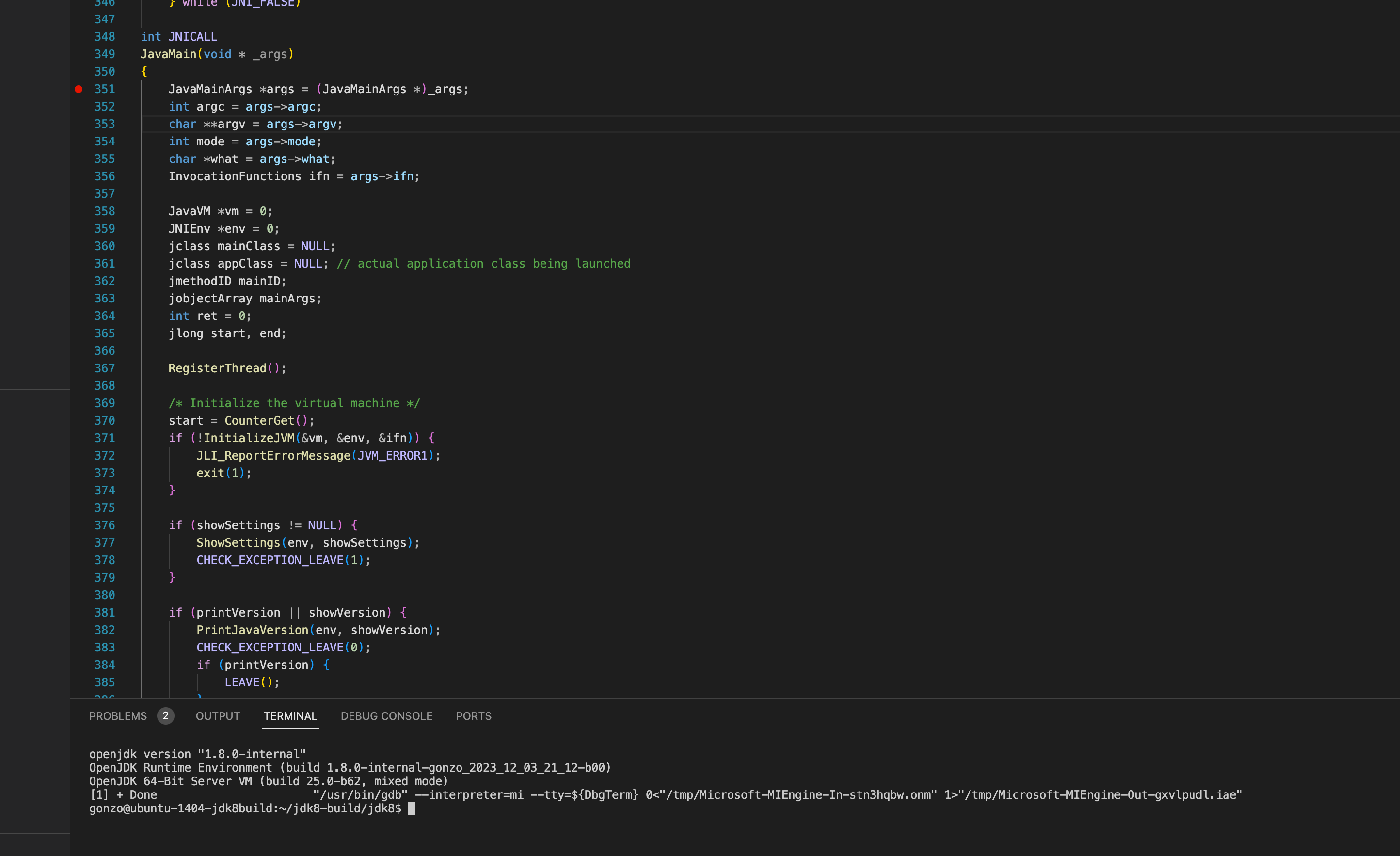Screen dimensions: 1400x856
Task: Click the JLI_ReportErrorMessage function call
Action: pyautogui.click(x=273, y=456)
